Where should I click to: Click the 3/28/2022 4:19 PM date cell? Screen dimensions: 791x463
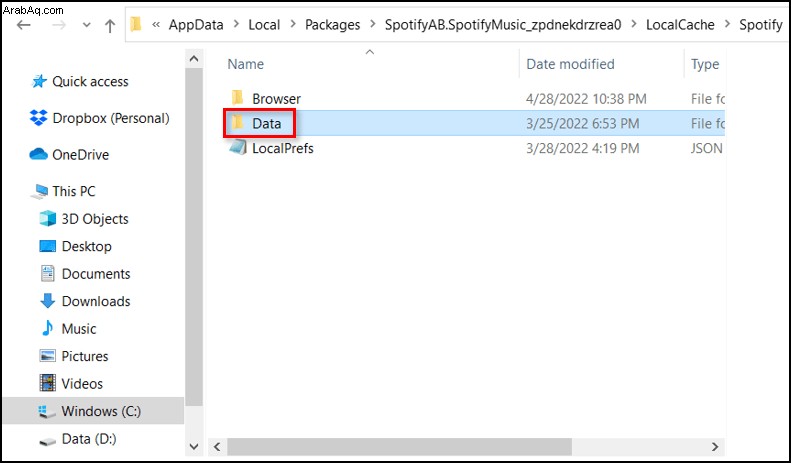583,148
